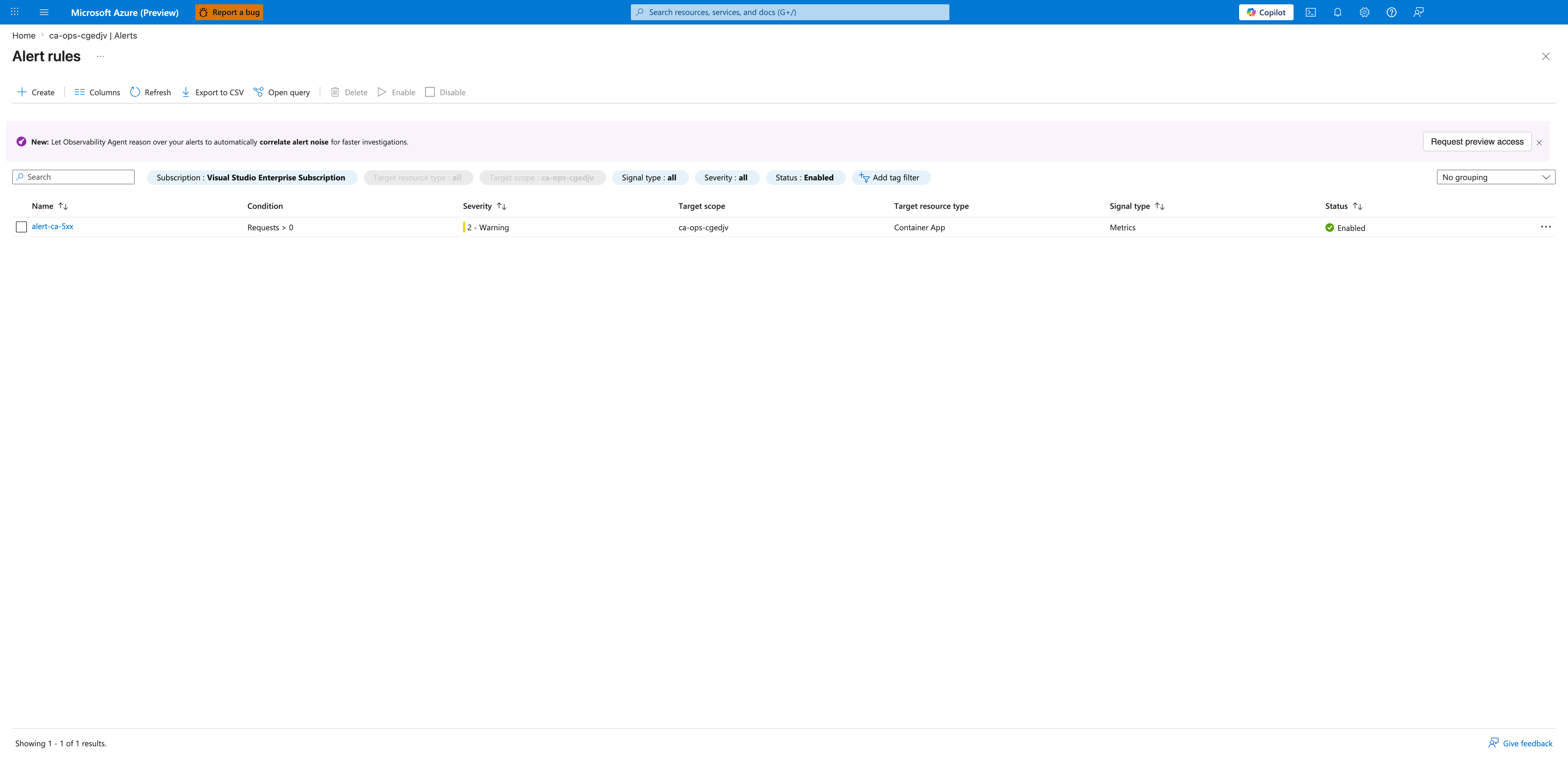Focus the alert rules Search field
The height and width of the screenshot is (757, 1568).
(73, 177)
